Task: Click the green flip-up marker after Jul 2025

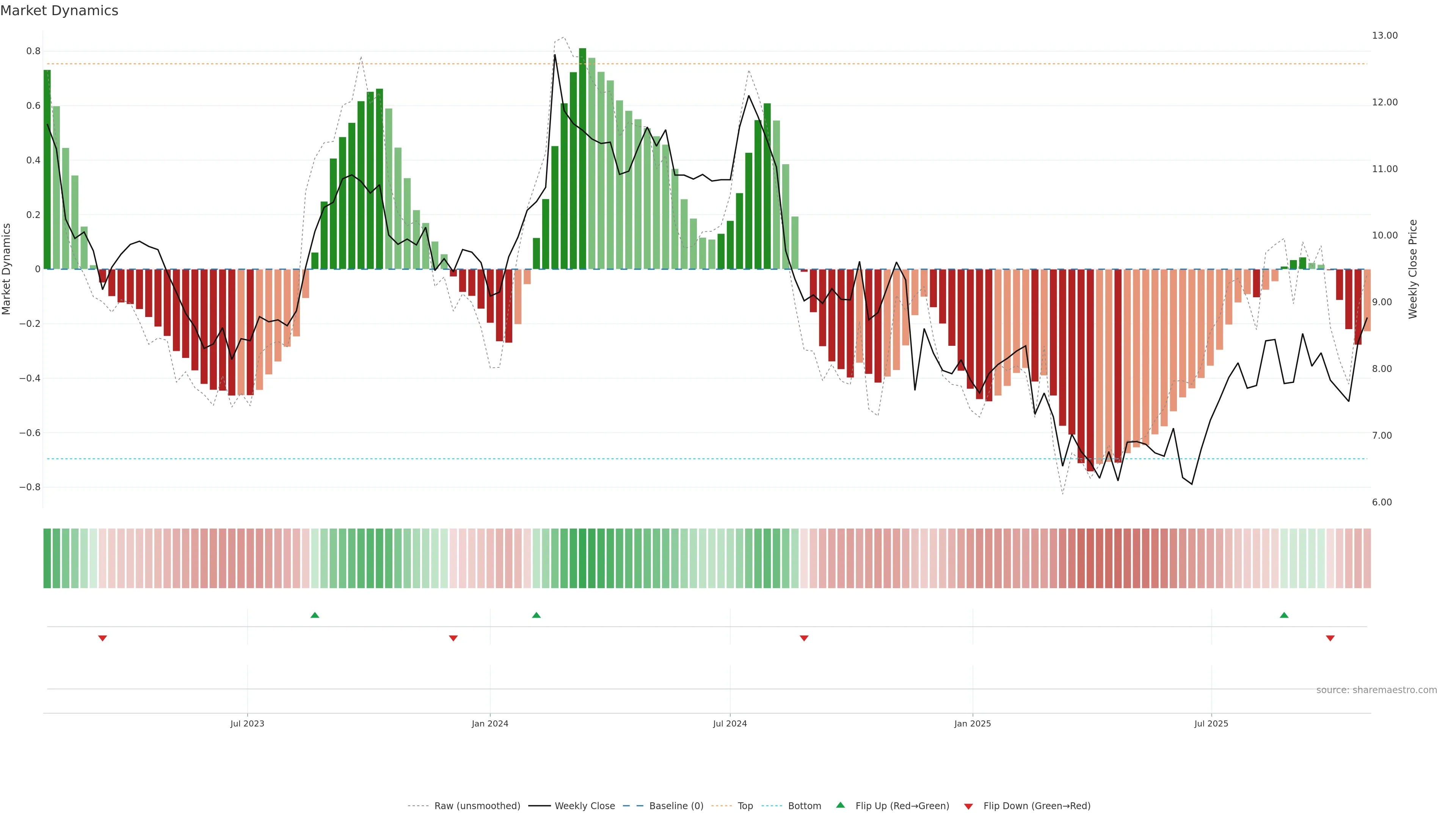Action: tap(1284, 615)
